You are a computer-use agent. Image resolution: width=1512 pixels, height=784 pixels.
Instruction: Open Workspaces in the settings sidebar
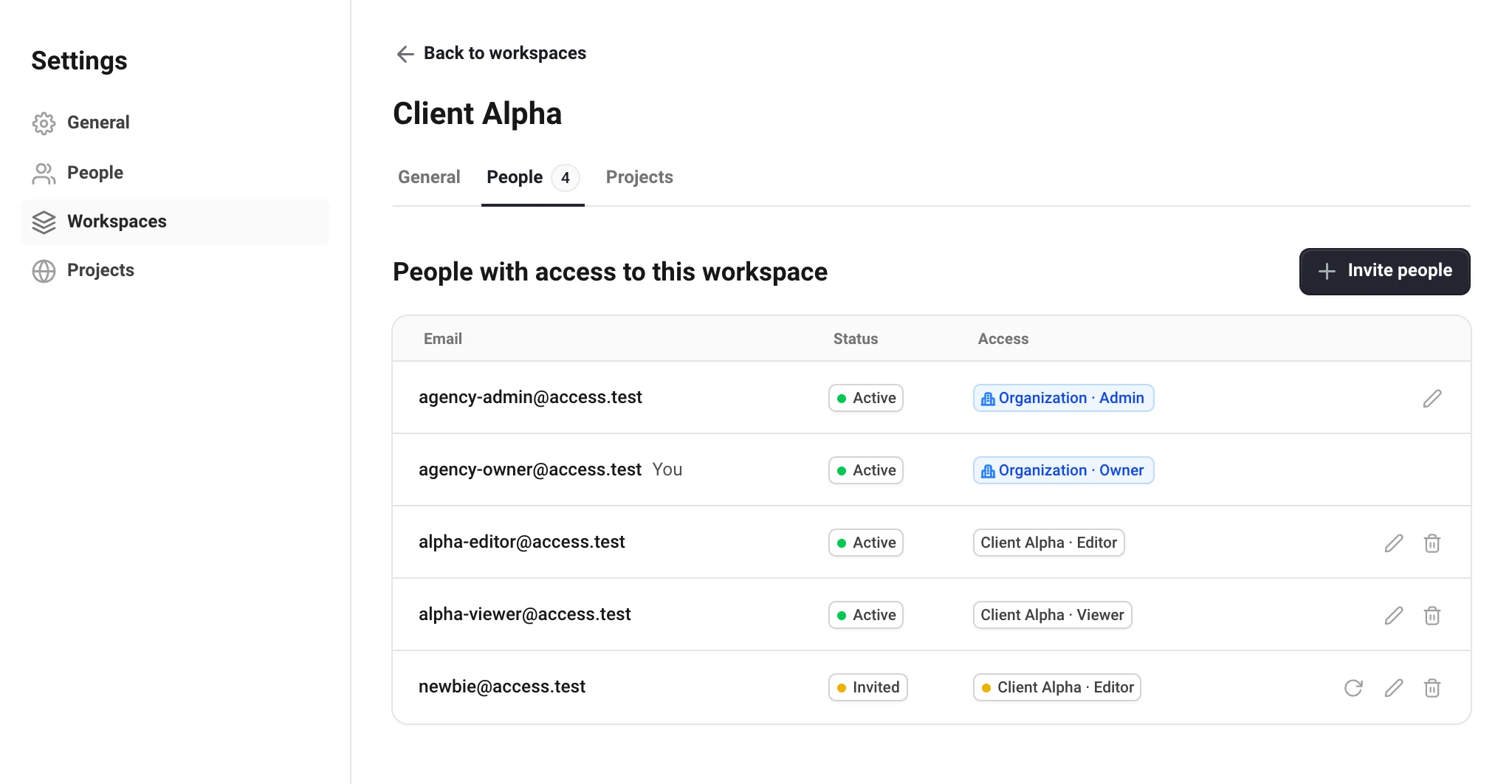coord(175,221)
